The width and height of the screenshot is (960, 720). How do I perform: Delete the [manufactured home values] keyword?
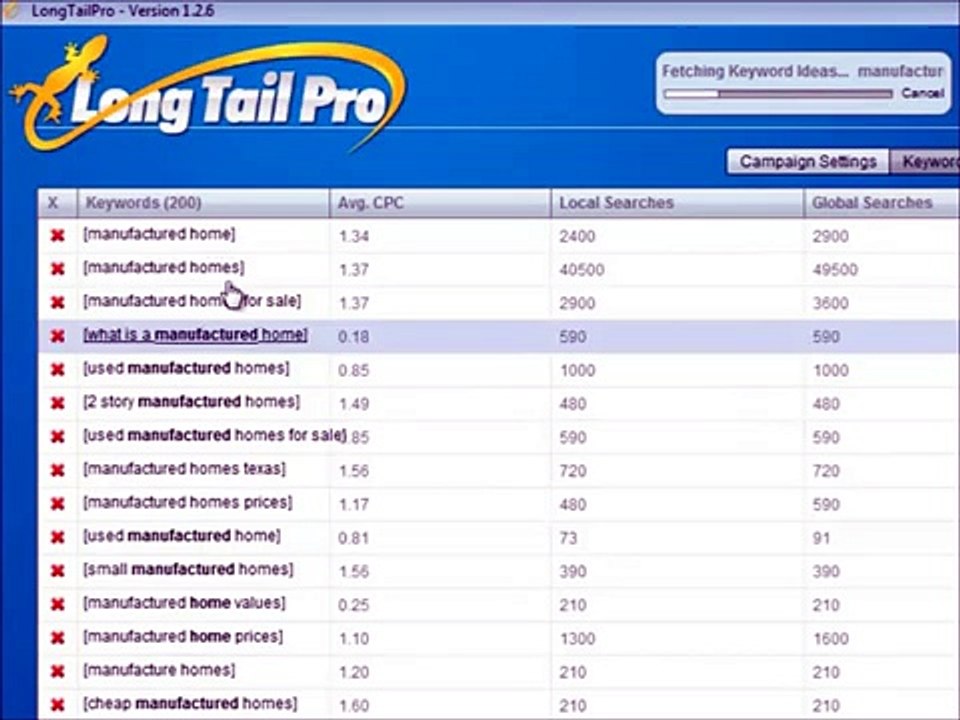[58, 605]
